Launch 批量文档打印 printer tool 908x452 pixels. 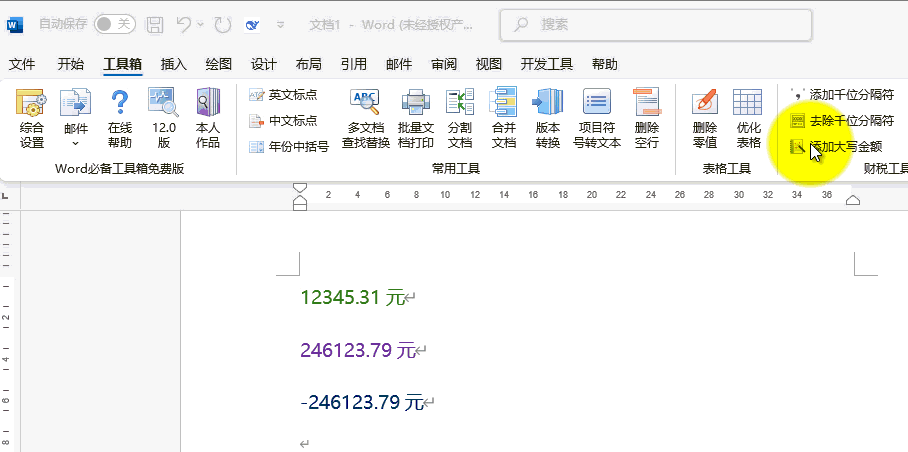[x=415, y=118]
